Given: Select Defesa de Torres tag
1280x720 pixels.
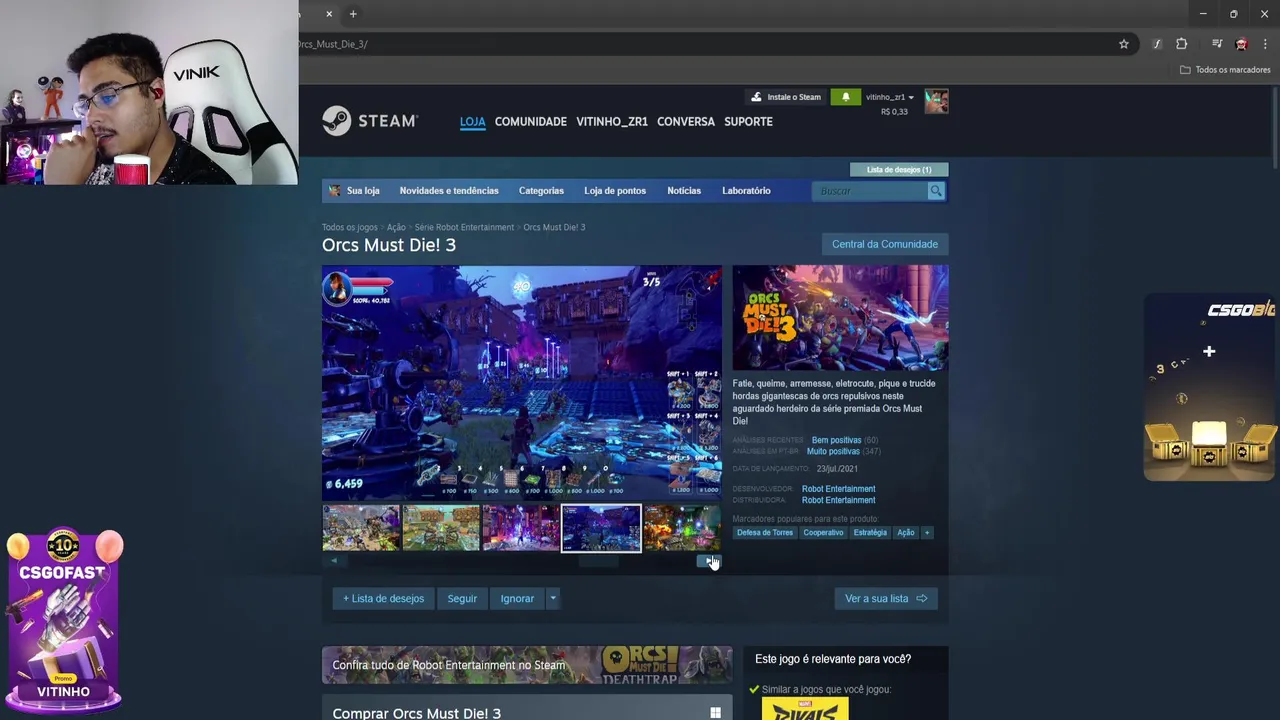Looking at the screenshot, I should coord(764,533).
